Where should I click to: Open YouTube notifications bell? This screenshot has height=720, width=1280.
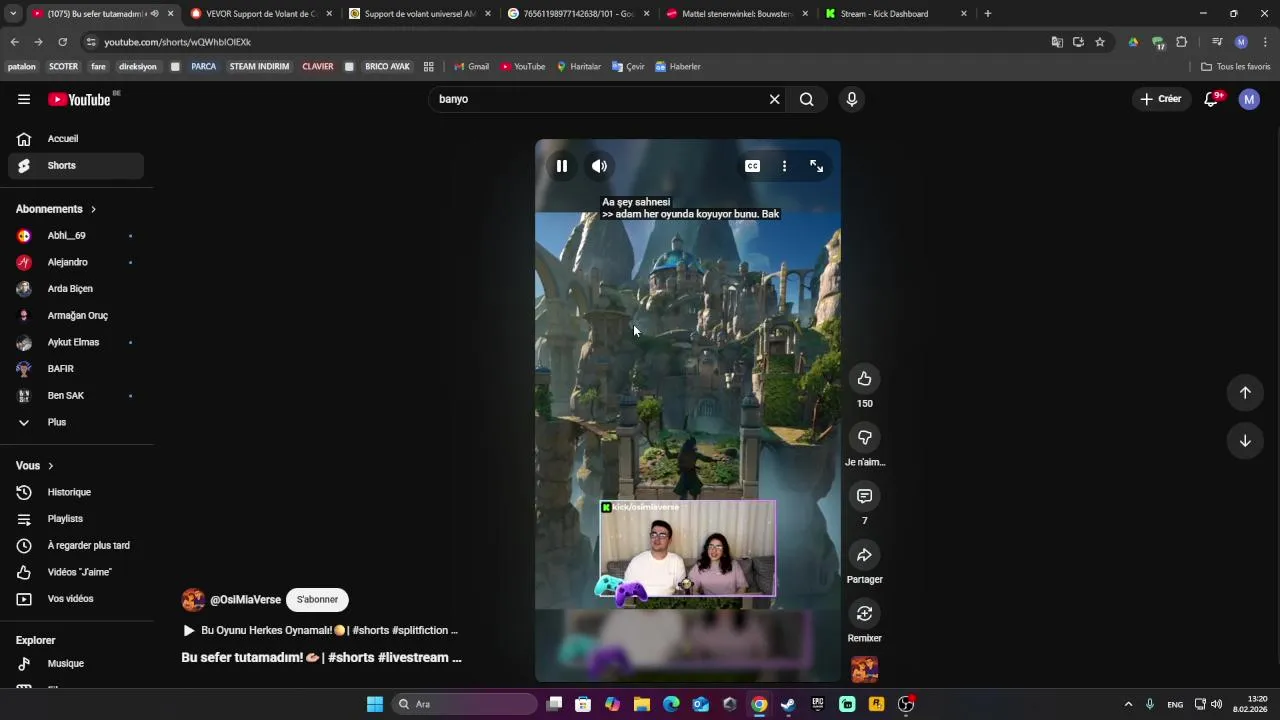point(1211,99)
